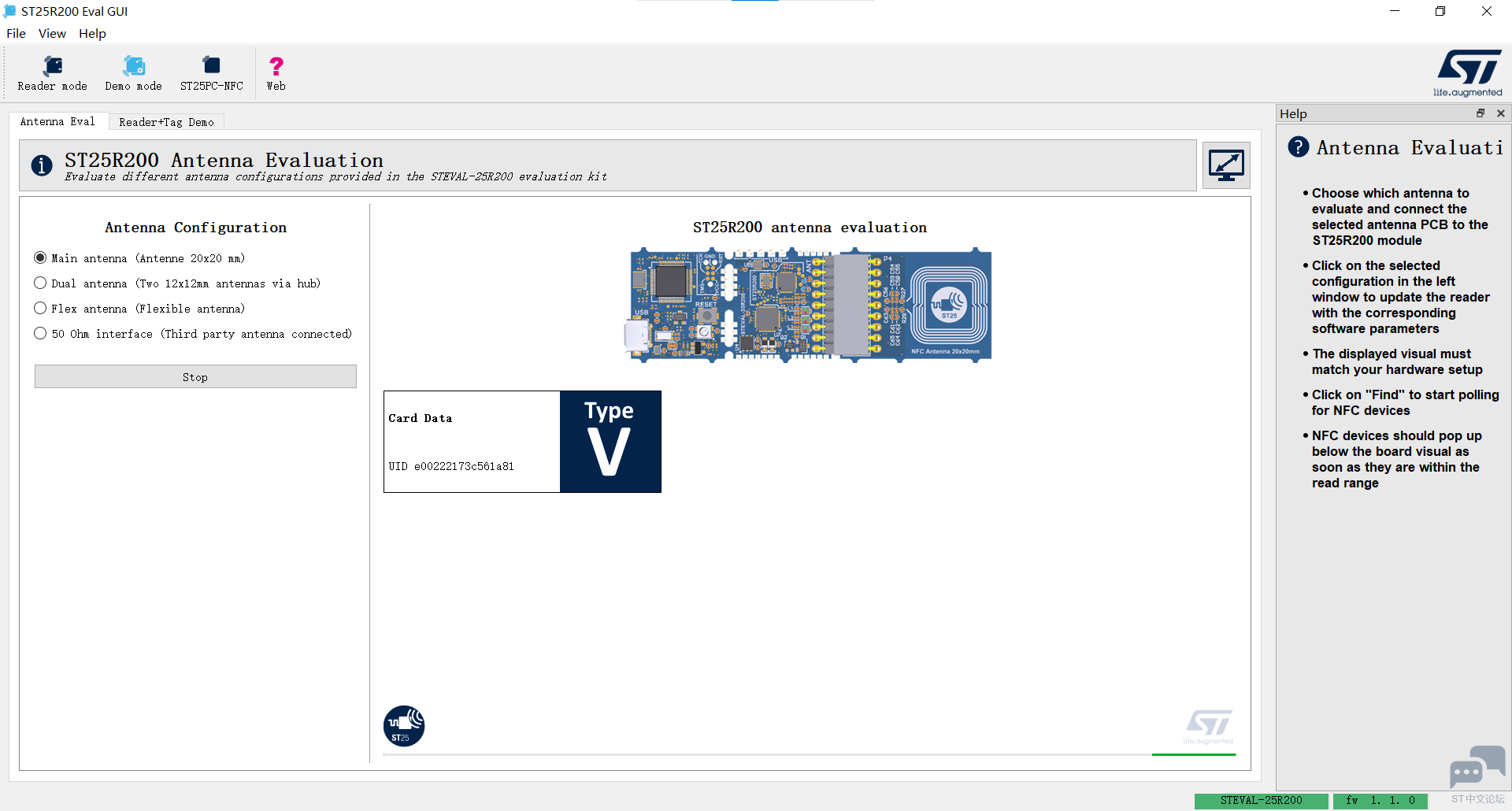Click the Antenna Configuration heading
Screen dimensions: 1512x811
click(x=196, y=228)
